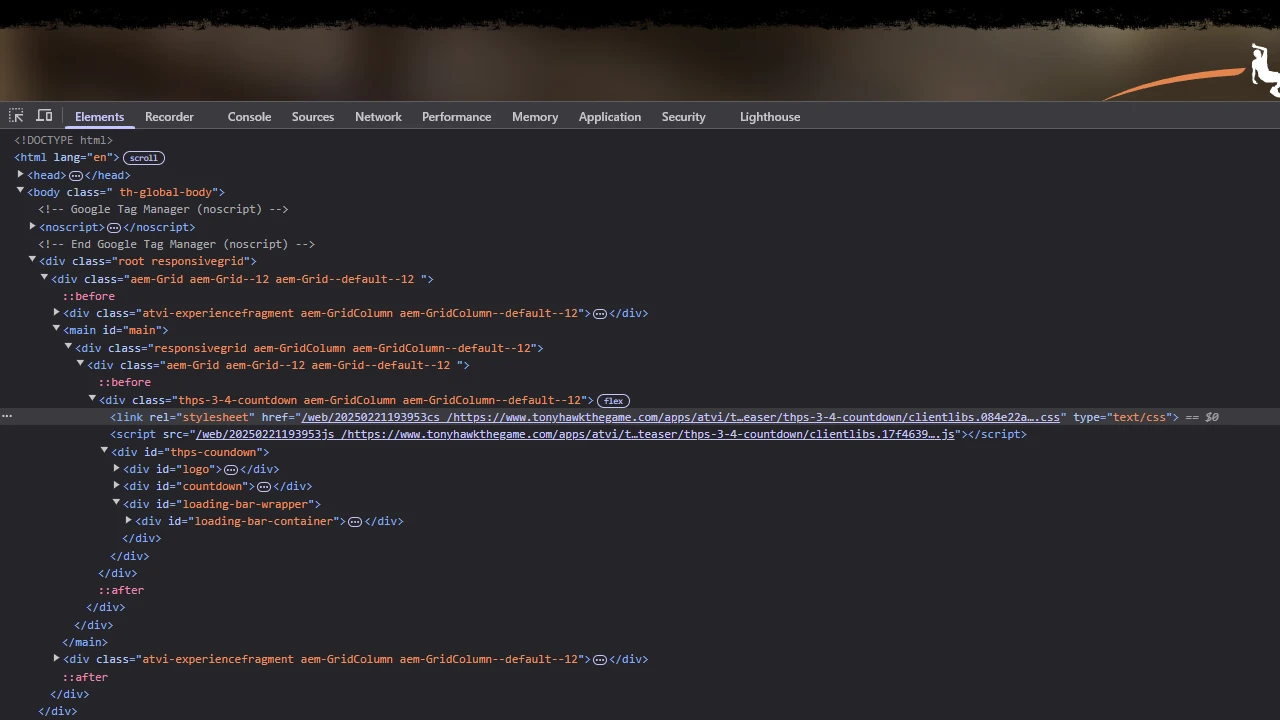This screenshot has width=1280, height=720.
Task: Select the <!DOCTYPE html> line
Action: point(63,140)
